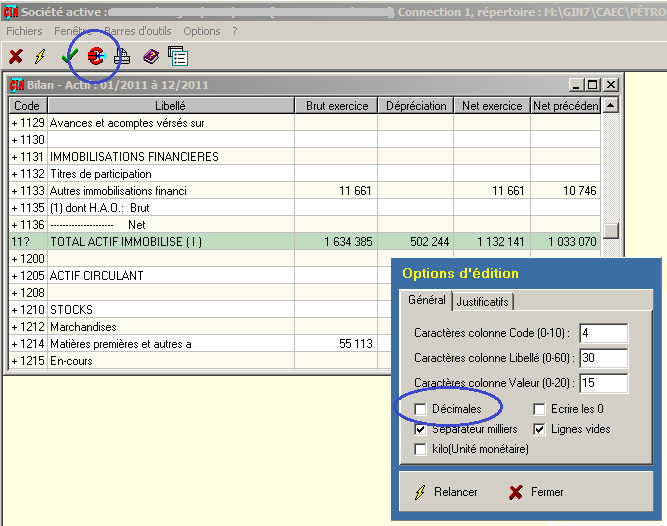Expand row 1129 Avances et acomptes

pyautogui.click(x=14, y=123)
